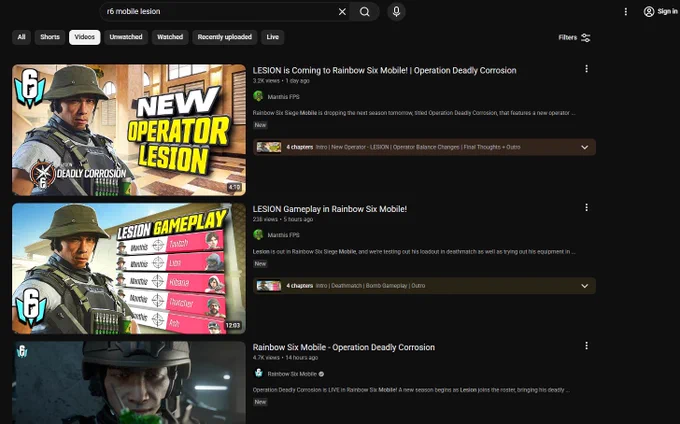Open Rainbow Six Mobile - Operation Deadly Corrosion title
This screenshot has width=680, height=424.
pyautogui.click(x=343, y=347)
